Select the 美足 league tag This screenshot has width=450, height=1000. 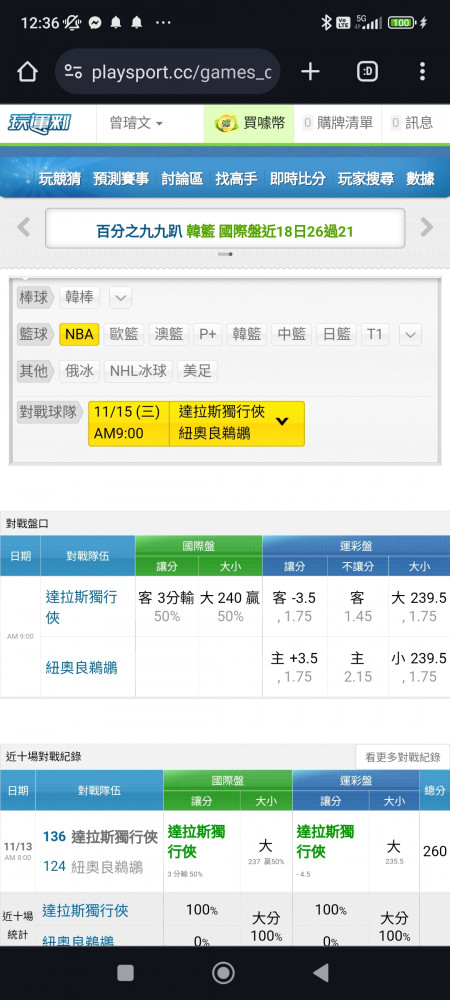pos(197,371)
